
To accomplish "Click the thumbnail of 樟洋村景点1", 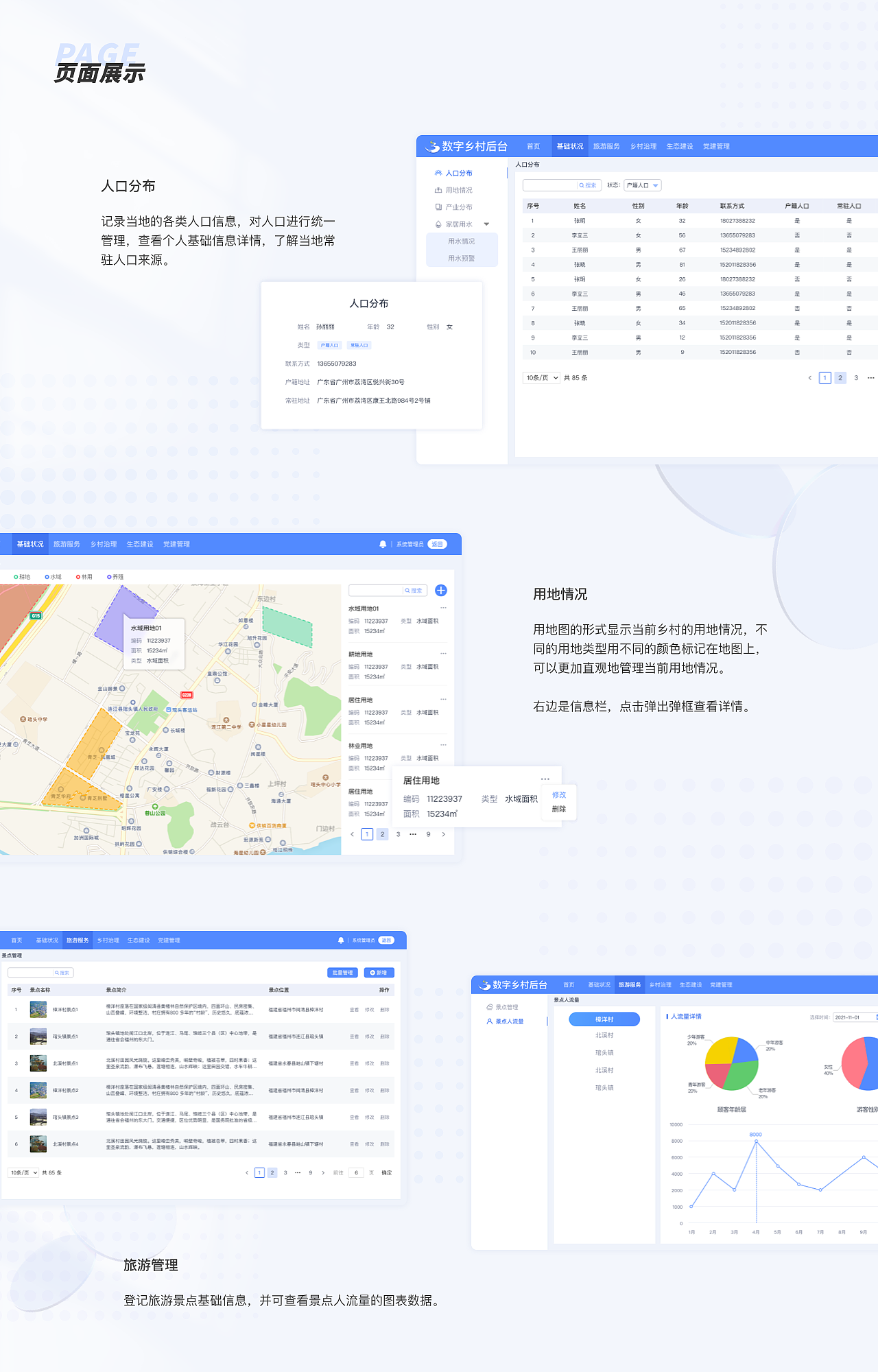I will [x=38, y=1010].
